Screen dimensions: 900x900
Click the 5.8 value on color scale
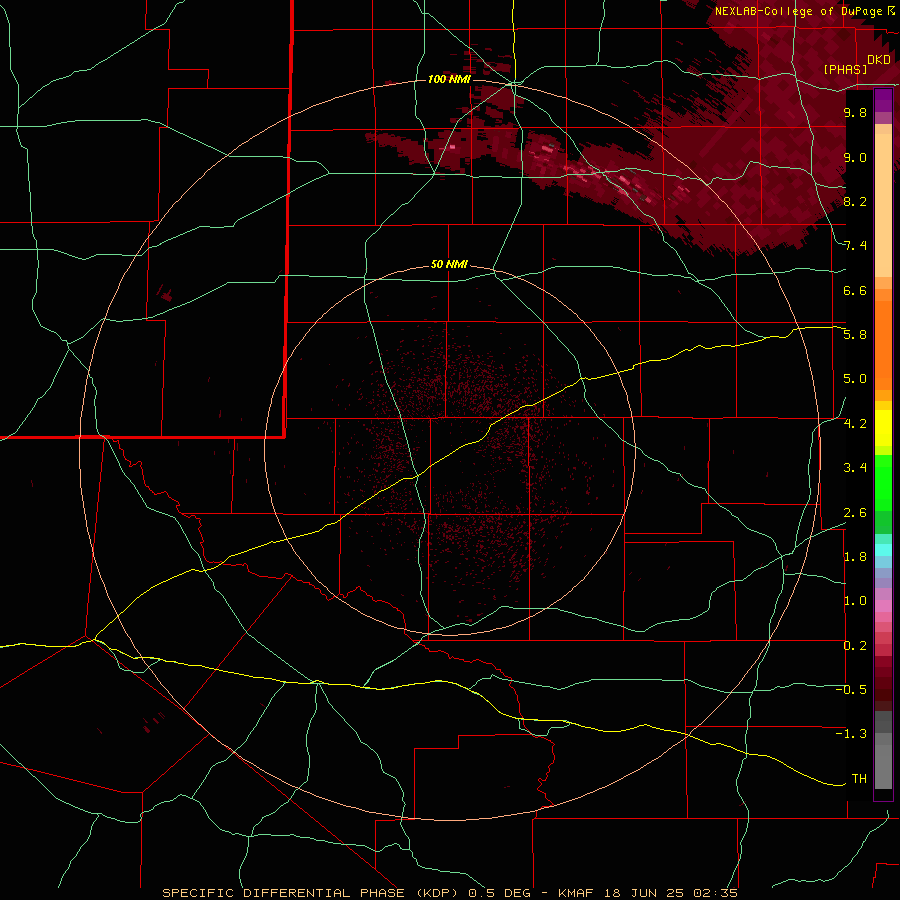[x=855, y=335]
